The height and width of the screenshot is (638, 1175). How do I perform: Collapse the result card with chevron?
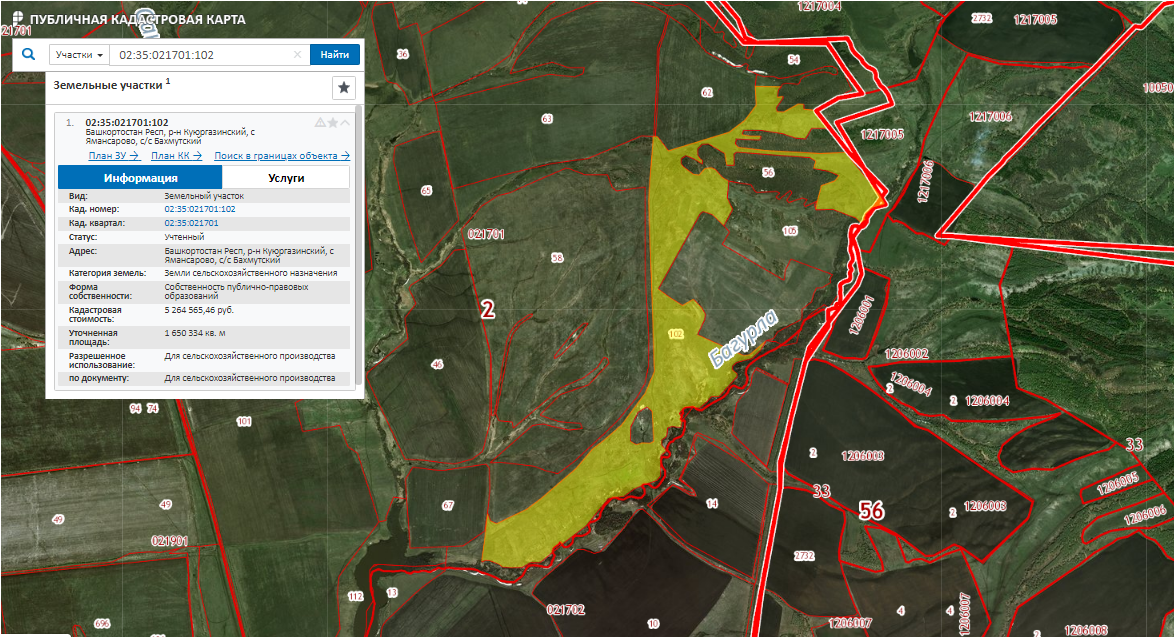[346, 123]
